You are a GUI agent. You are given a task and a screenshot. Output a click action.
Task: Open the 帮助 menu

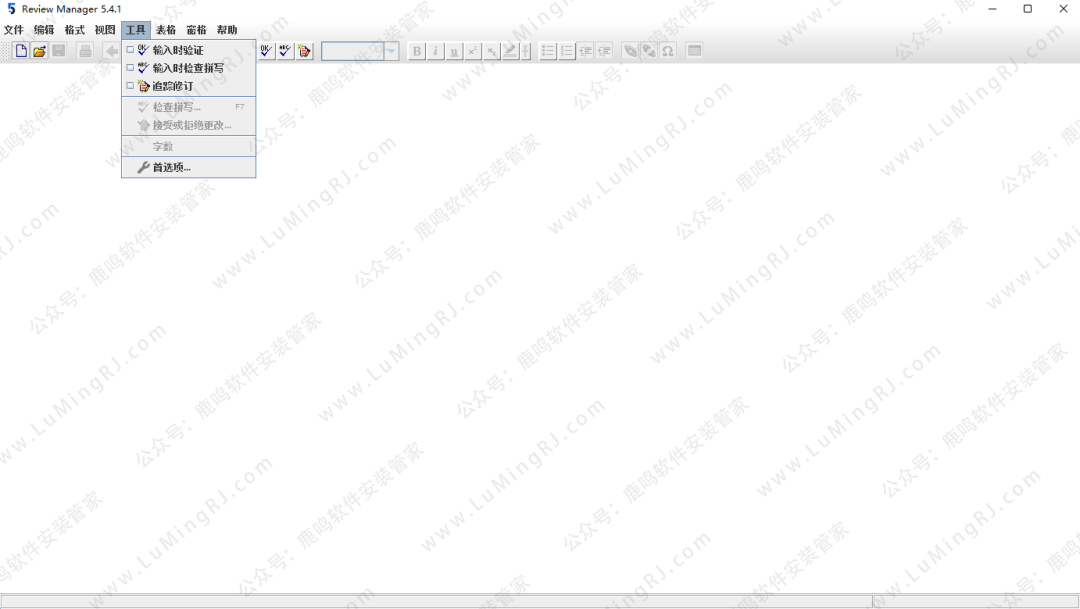tap(227, 30)
